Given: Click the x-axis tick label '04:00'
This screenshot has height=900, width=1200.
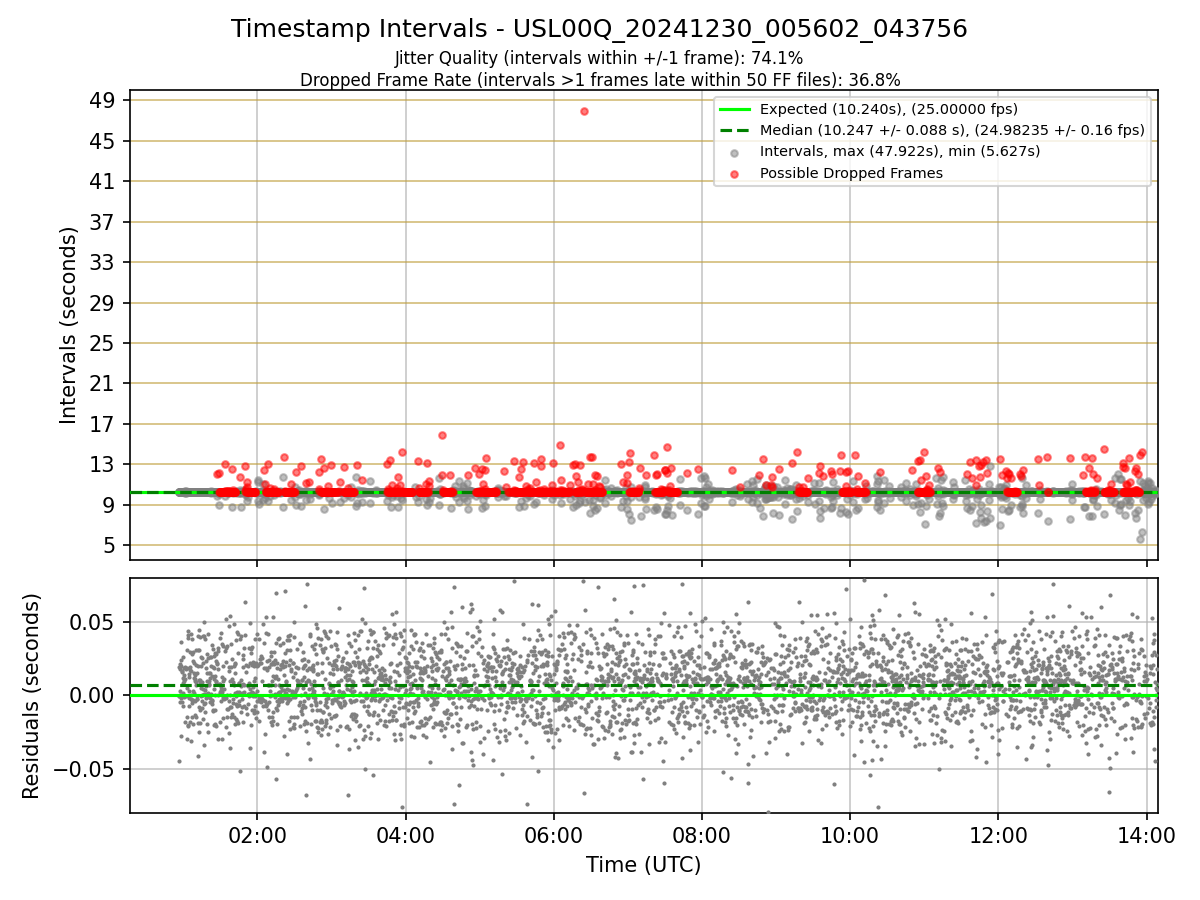Looking at the screenshot, I should point(405,836).
